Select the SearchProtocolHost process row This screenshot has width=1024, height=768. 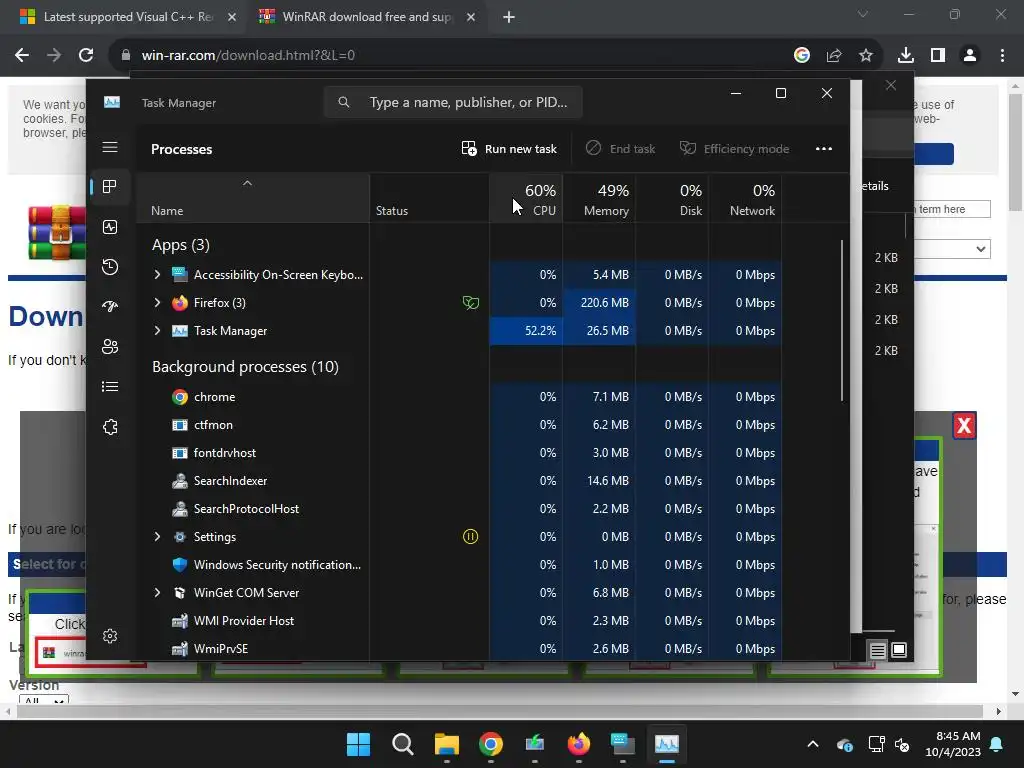(459, 509)
